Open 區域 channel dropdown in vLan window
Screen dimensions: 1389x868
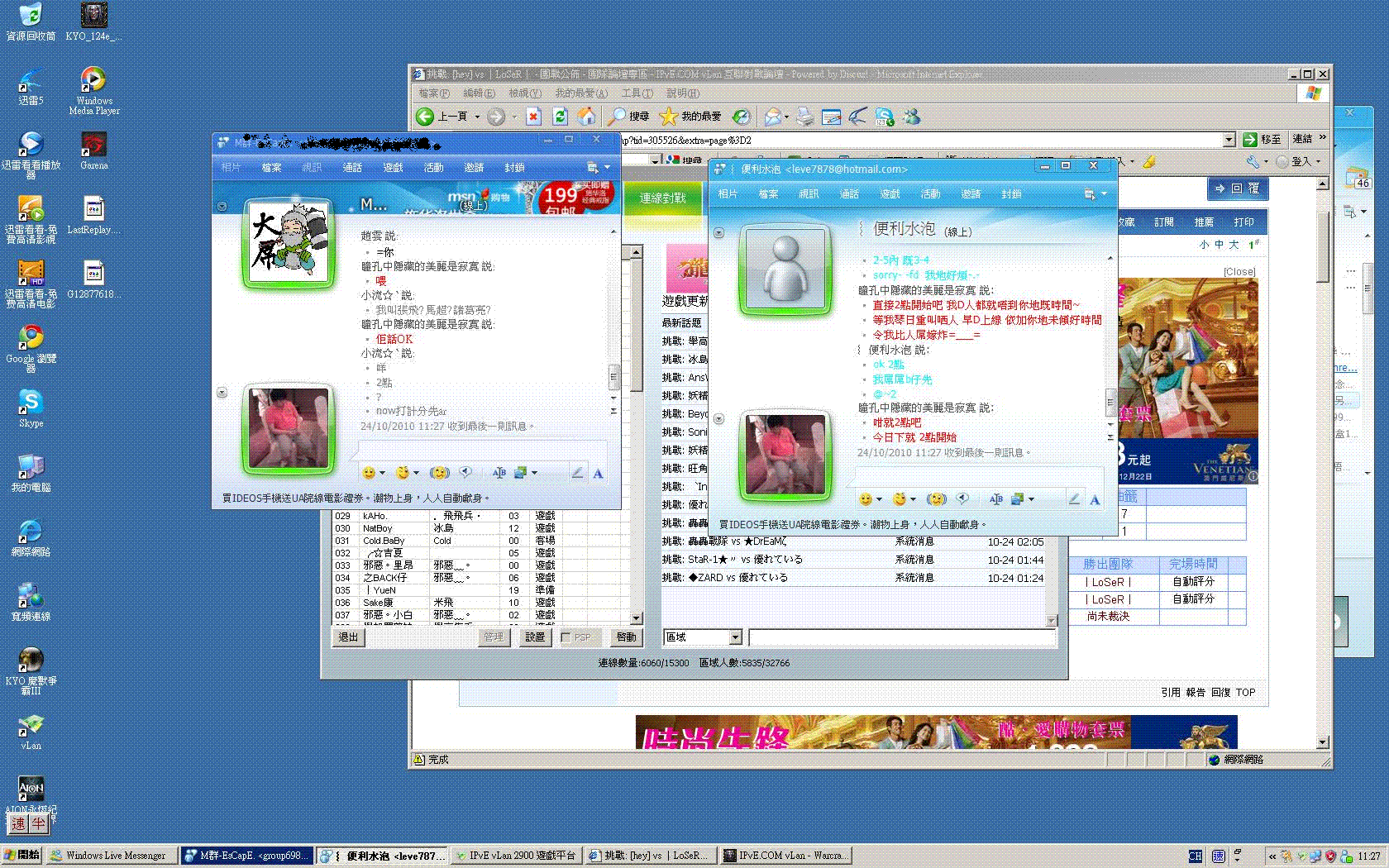(x=735, y=637)
